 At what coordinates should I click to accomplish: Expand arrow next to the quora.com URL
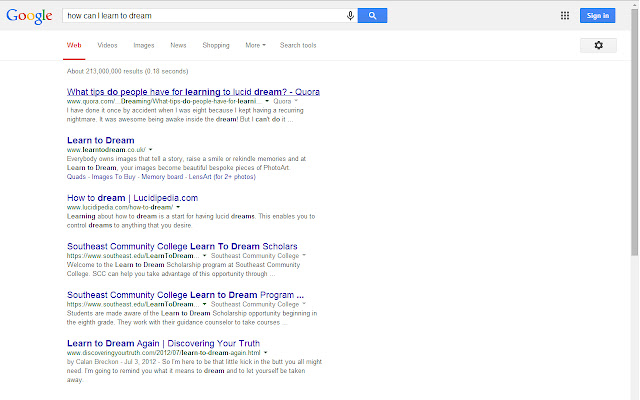pyautogui.click(x=267, y=101)
